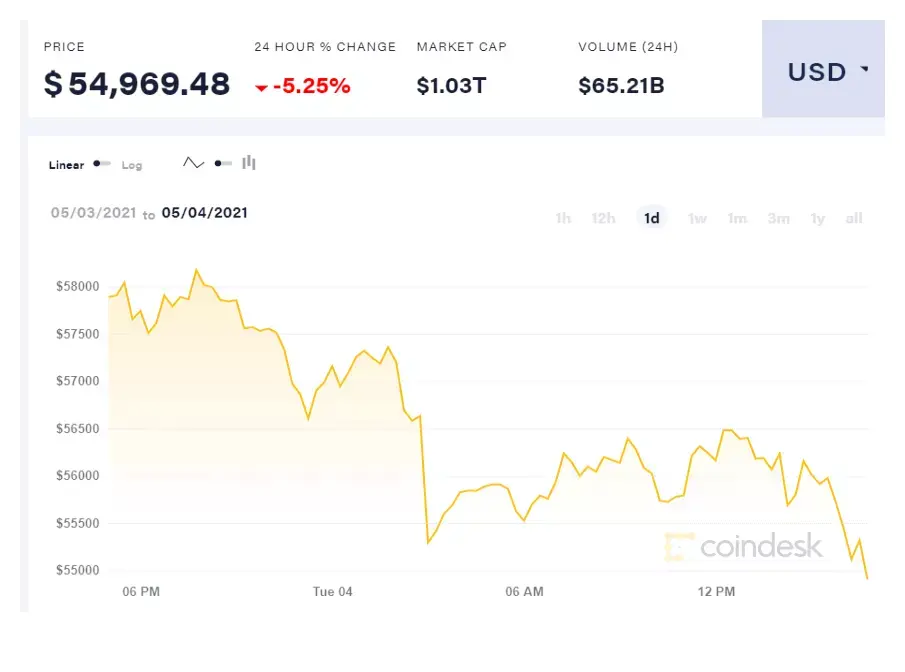The image size is (905, 672).
Task: Click the red down-arrow change indicator
Action: (261, 88)
